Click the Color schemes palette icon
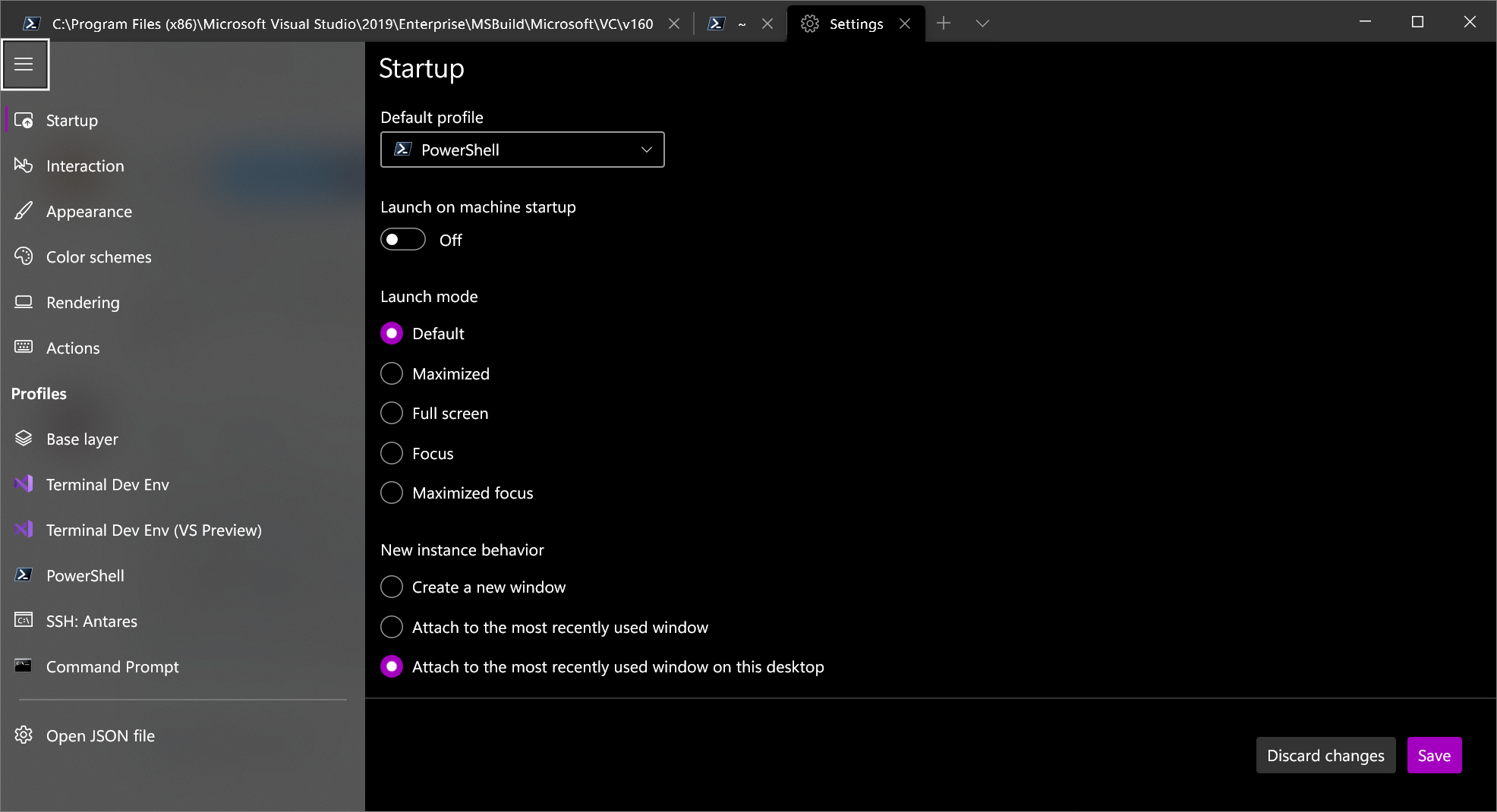Screen dimensions: 1497x812 pos(24,257)
